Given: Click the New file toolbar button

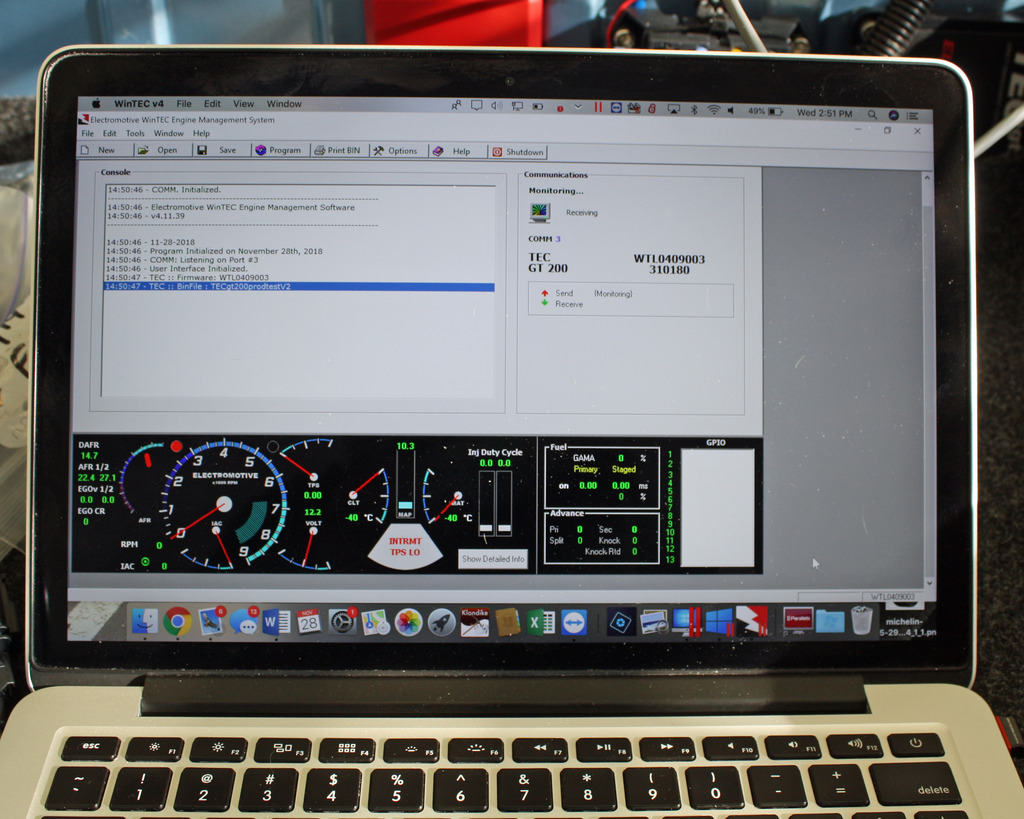Looking at the screenshot, I should [x=99, y=151].
